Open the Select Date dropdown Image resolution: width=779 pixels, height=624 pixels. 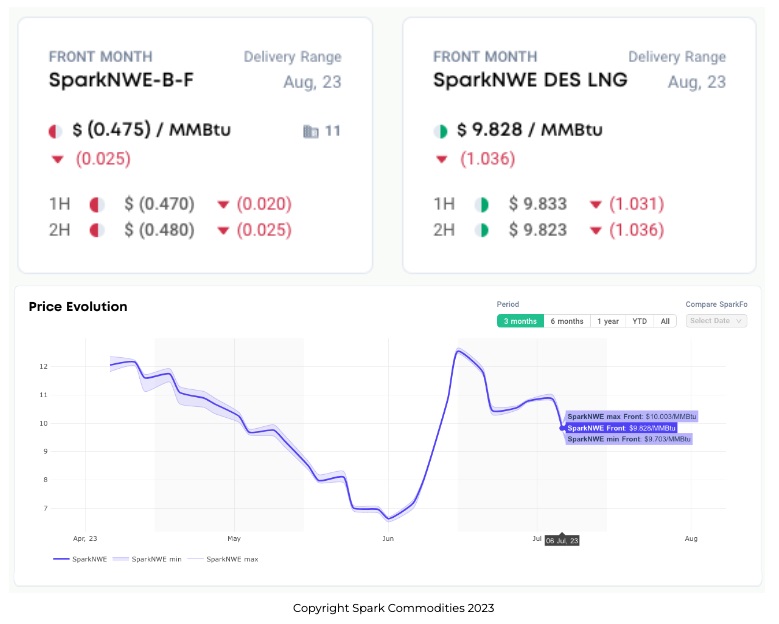pos(716,321)
